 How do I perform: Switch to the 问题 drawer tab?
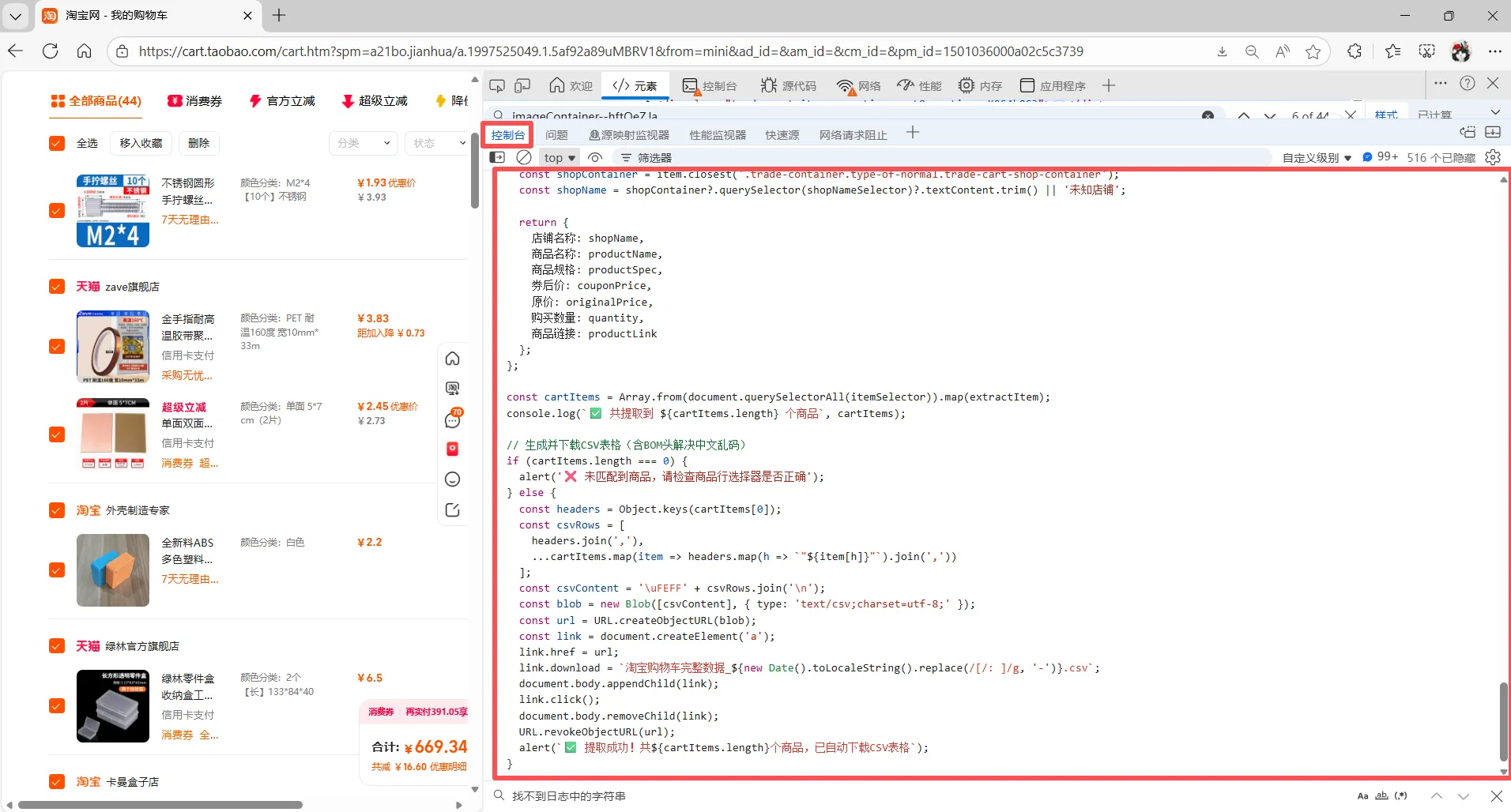(556, 135)
